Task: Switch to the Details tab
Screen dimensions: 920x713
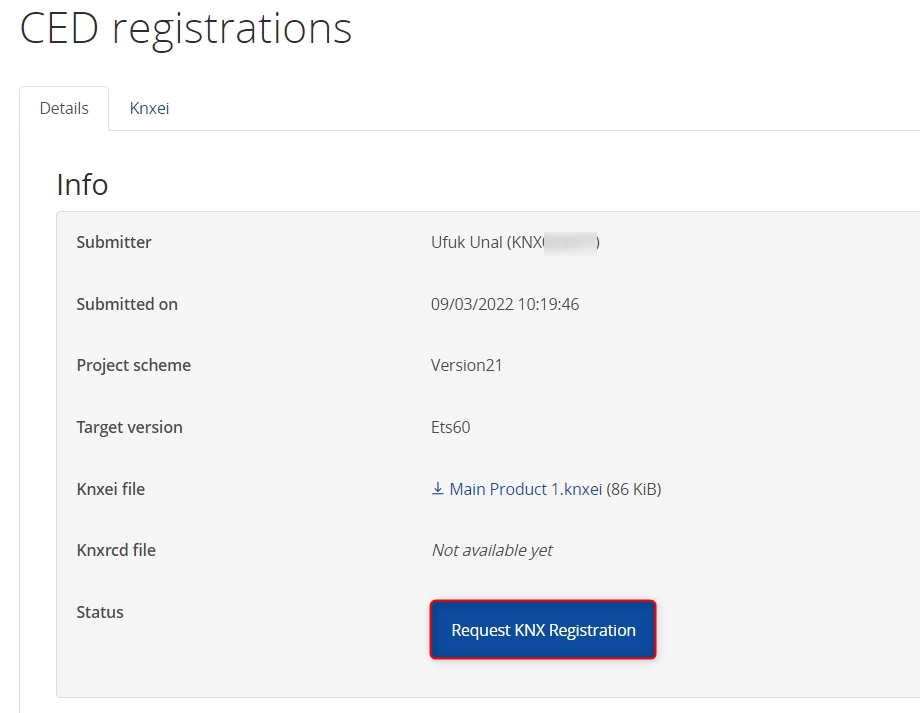Action: coord(63,108)
